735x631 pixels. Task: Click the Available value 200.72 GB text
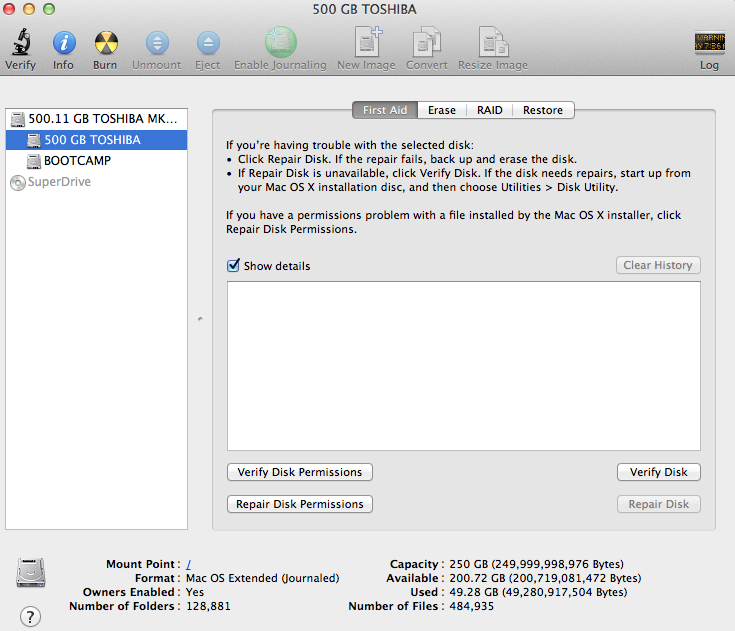[x=545, y=578]
